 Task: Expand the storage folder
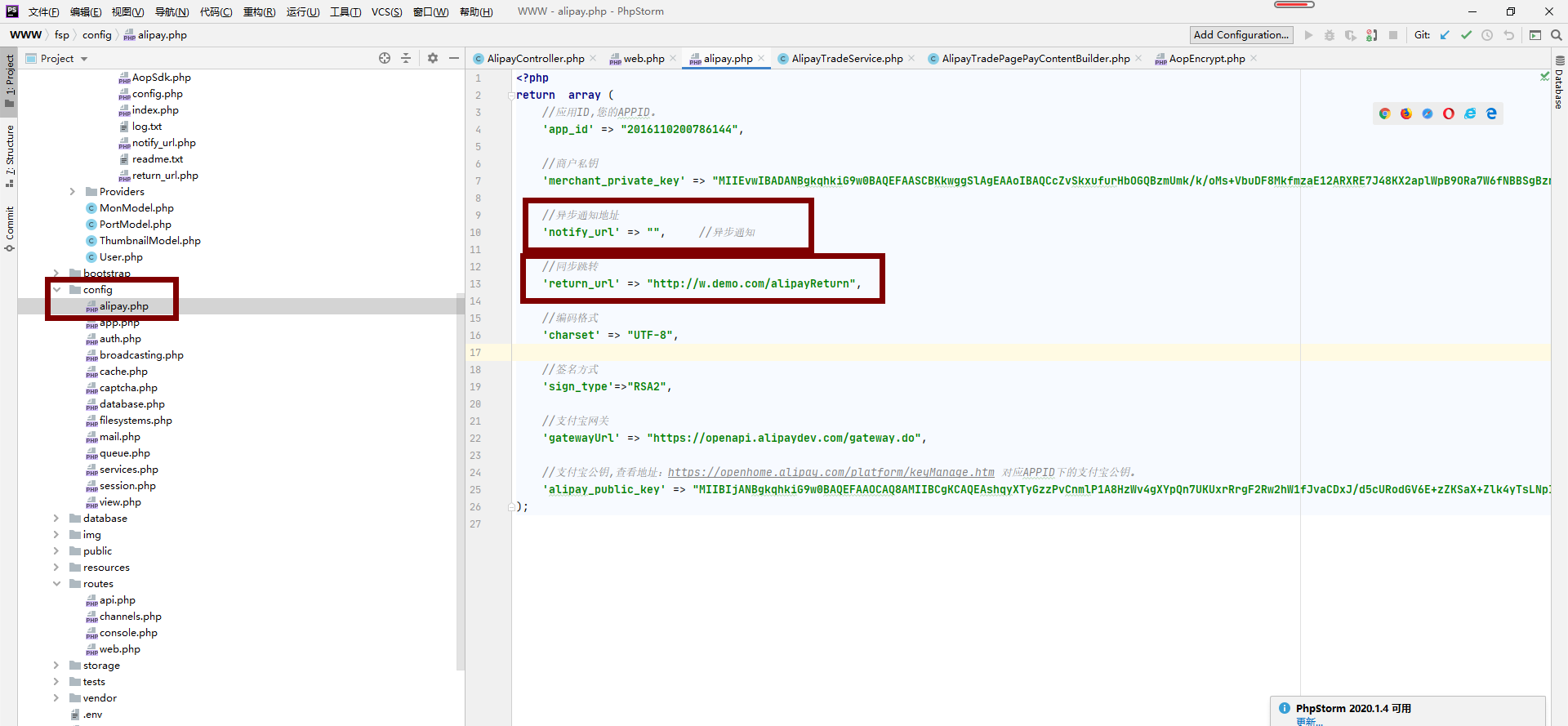coord(56,666)
